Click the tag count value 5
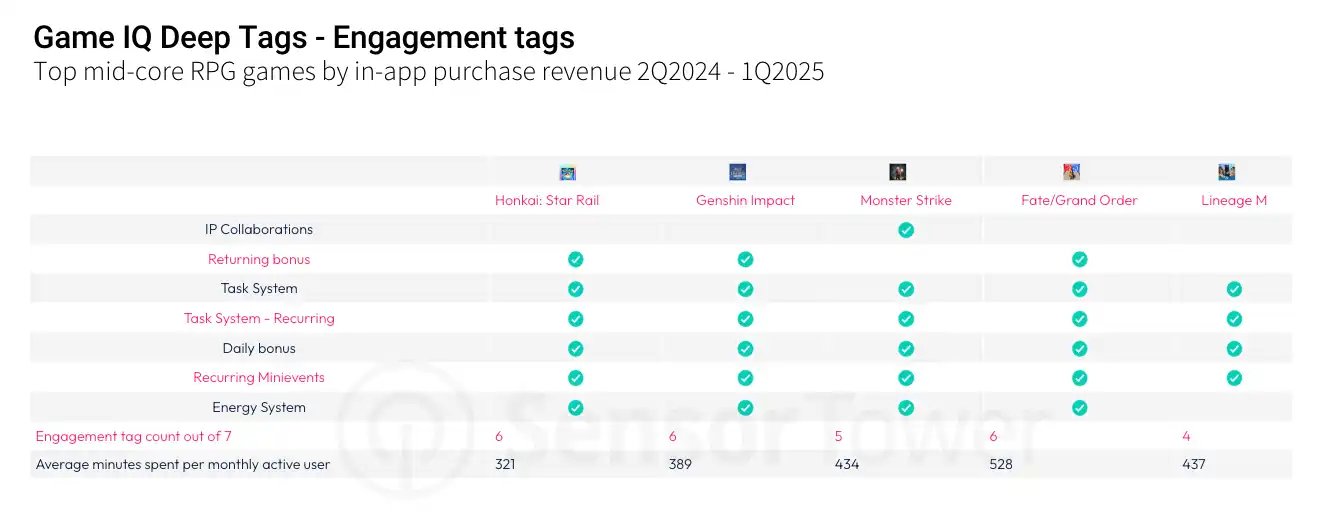This screenshot has width=1326, height=516. [x=839, y=437]
